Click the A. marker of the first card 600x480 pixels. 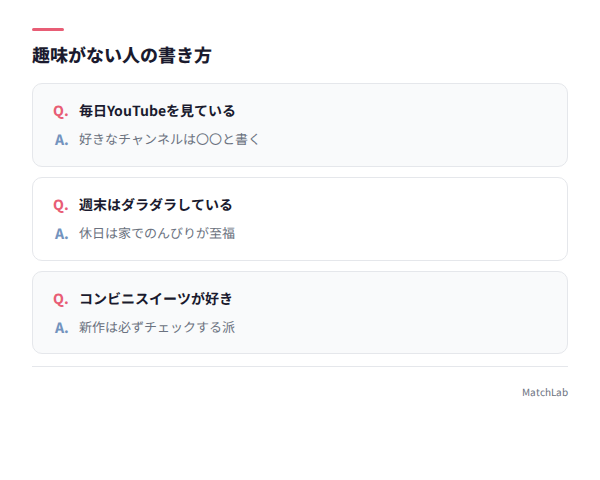[62, 140]
